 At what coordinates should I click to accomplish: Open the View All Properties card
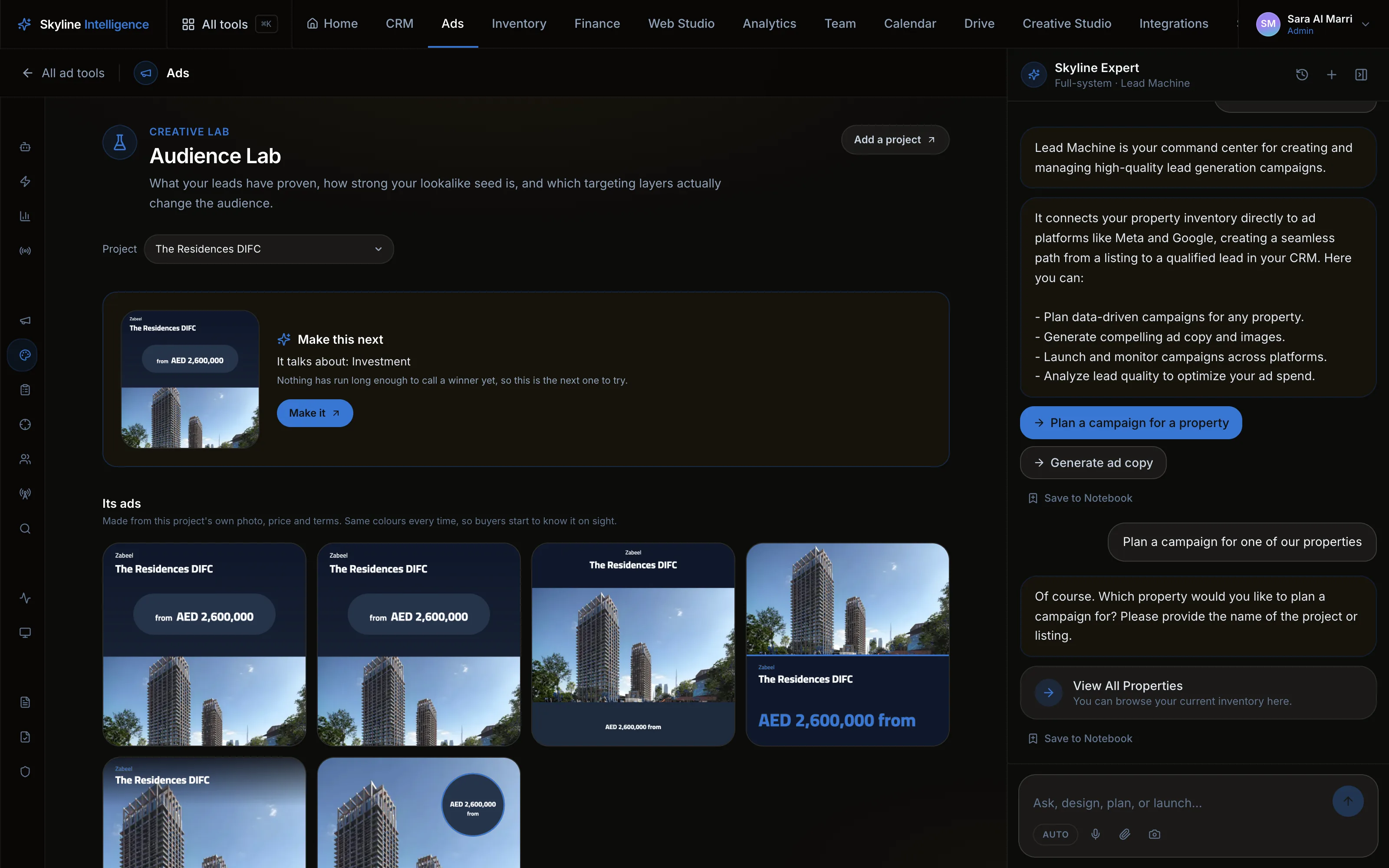[x=1198, y=692]
